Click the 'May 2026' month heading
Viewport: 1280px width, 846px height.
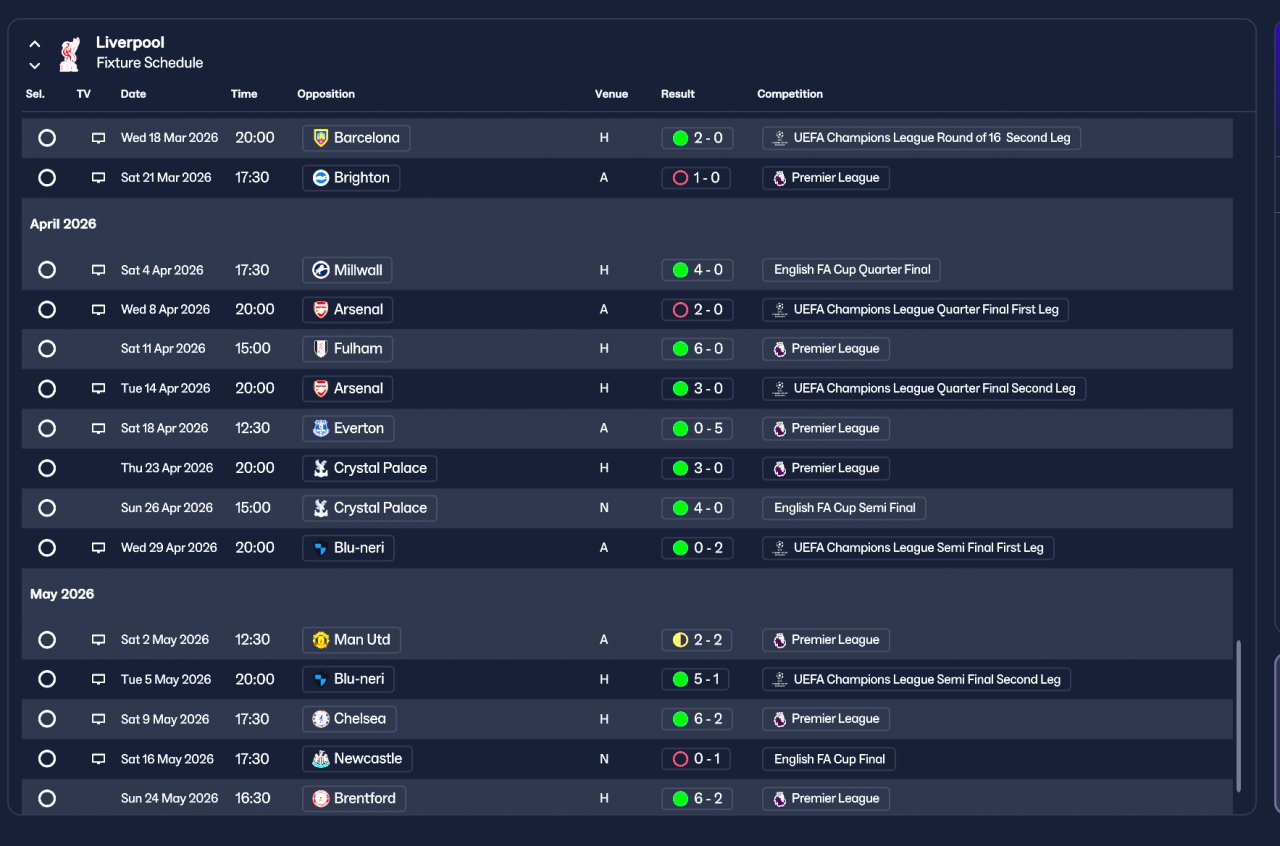(62, 594)
